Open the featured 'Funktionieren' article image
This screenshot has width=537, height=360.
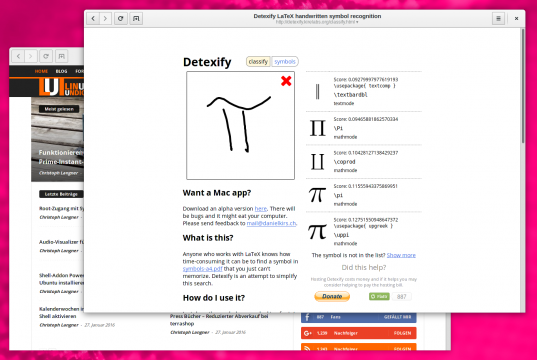[58, 139]
